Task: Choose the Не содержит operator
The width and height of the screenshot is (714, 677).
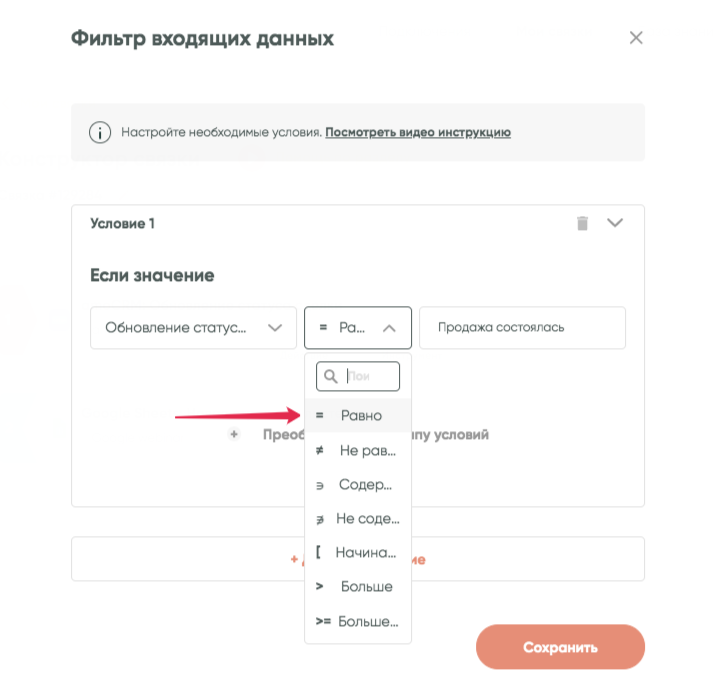Action: pyautogui.click(x=358, y=519)
